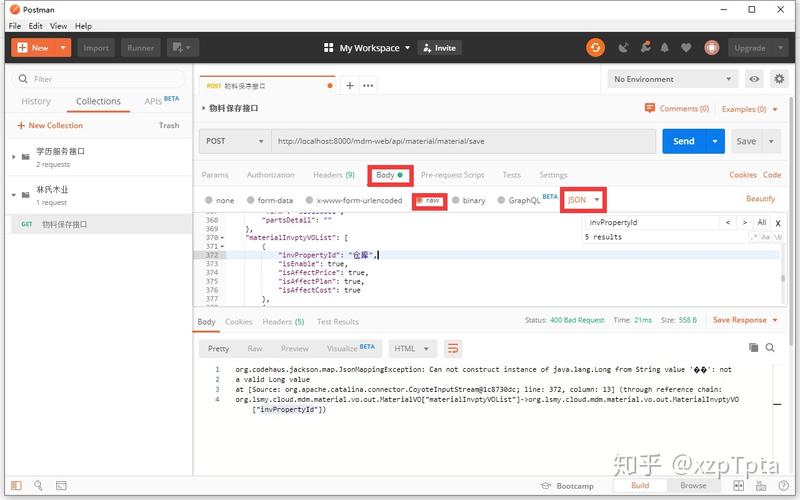Click the orange sync icon
This screenshot has height=500, width=800.
click(x=595, y=48)
